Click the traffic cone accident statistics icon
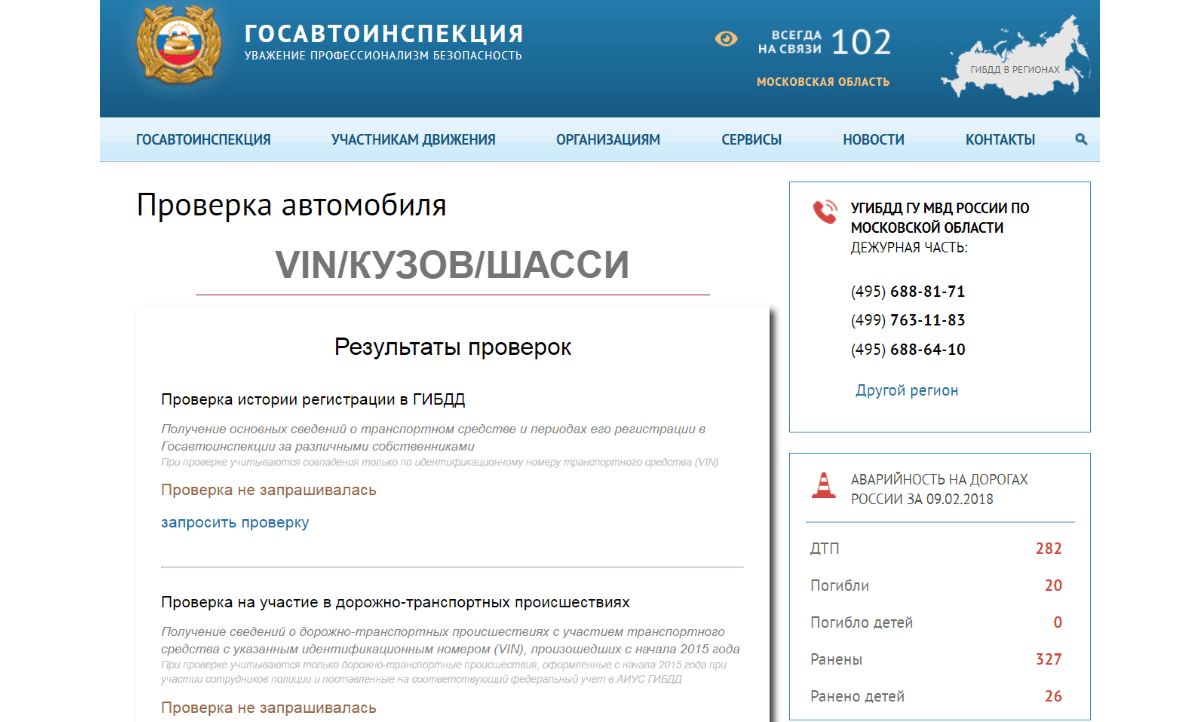Viewport: 1200px width, 722px height. click(x=822, y=484)
